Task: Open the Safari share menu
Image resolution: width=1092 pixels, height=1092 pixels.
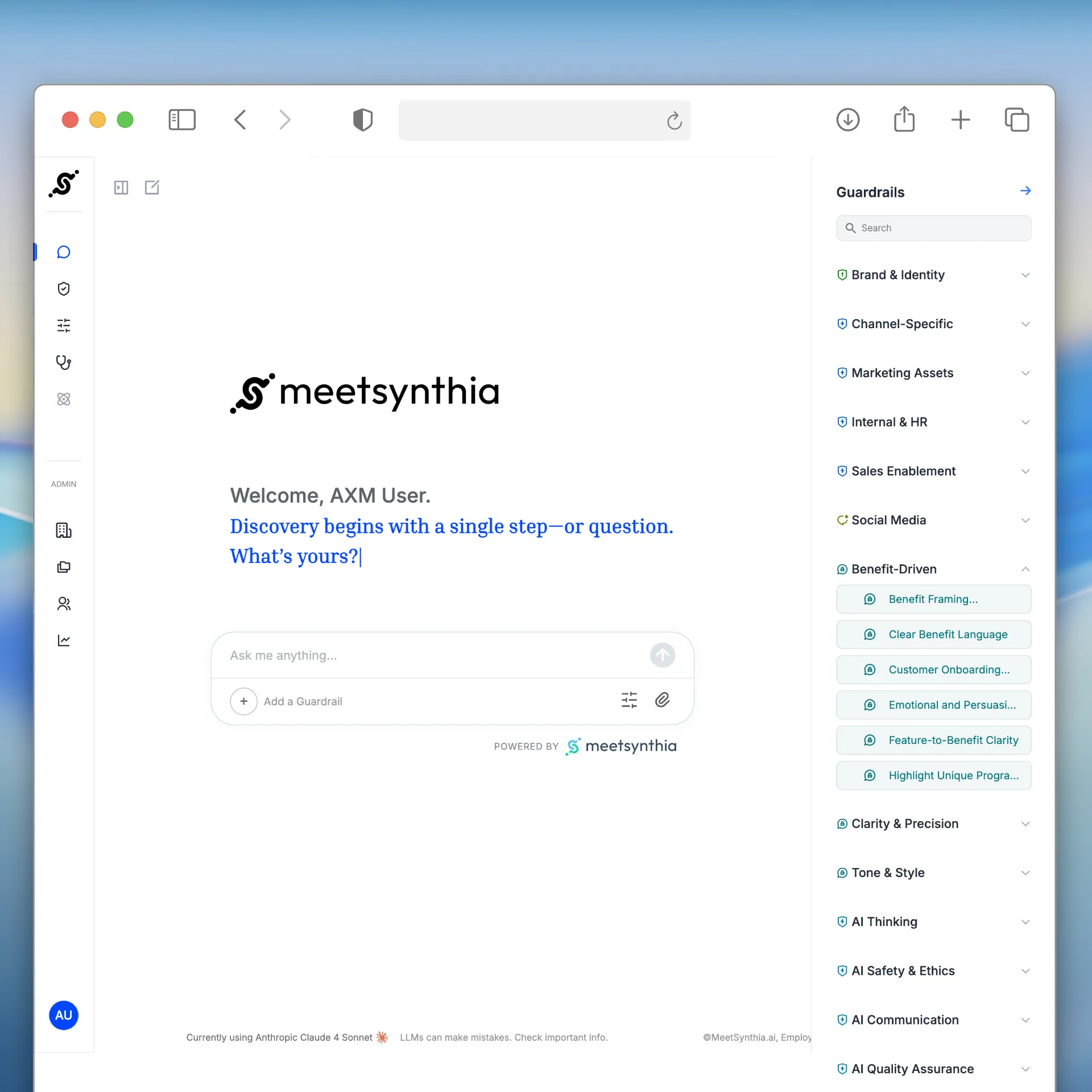Action: click(904, 119)
